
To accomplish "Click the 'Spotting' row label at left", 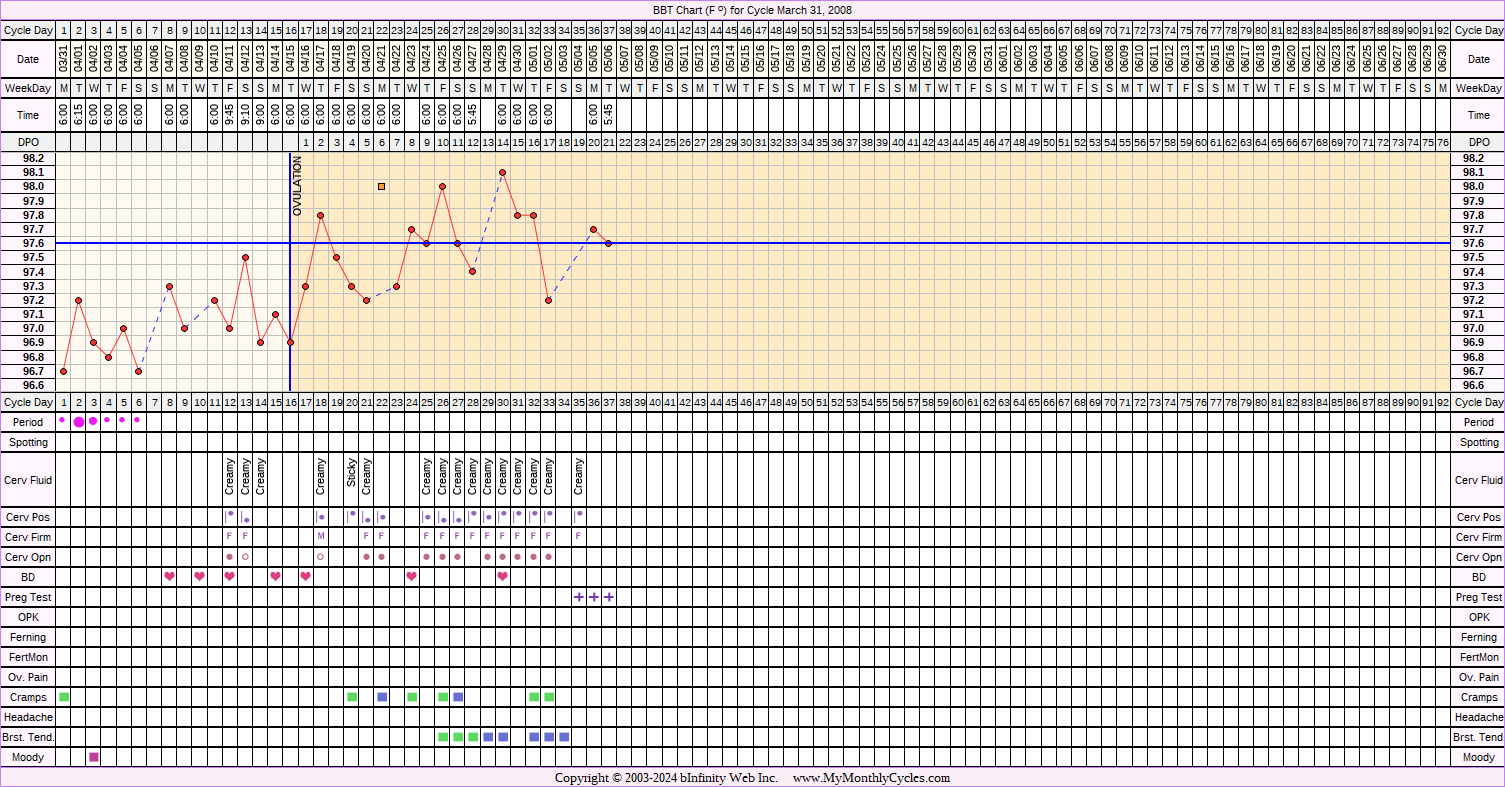I will 28,442.
